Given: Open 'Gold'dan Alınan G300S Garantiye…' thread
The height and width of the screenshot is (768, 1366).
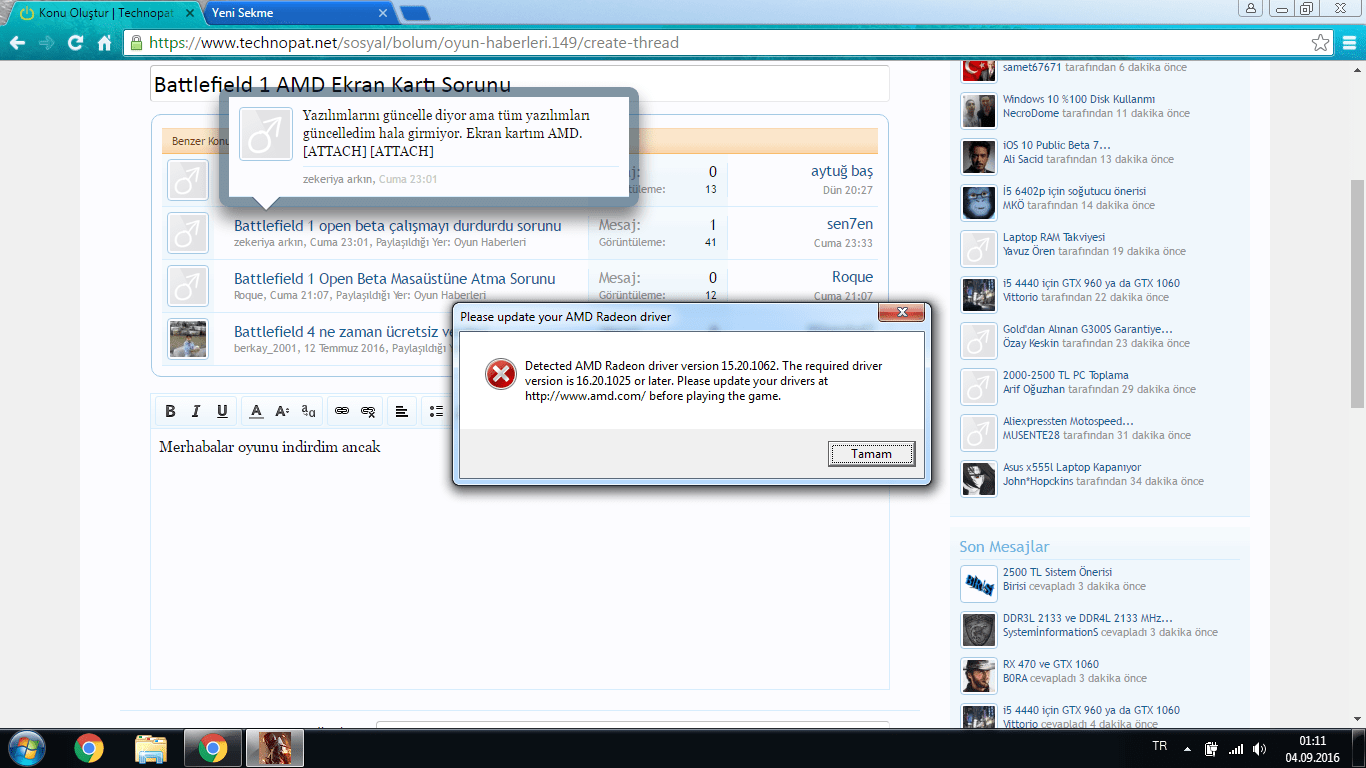Looking at the screenshot, I should (1088, 329).
